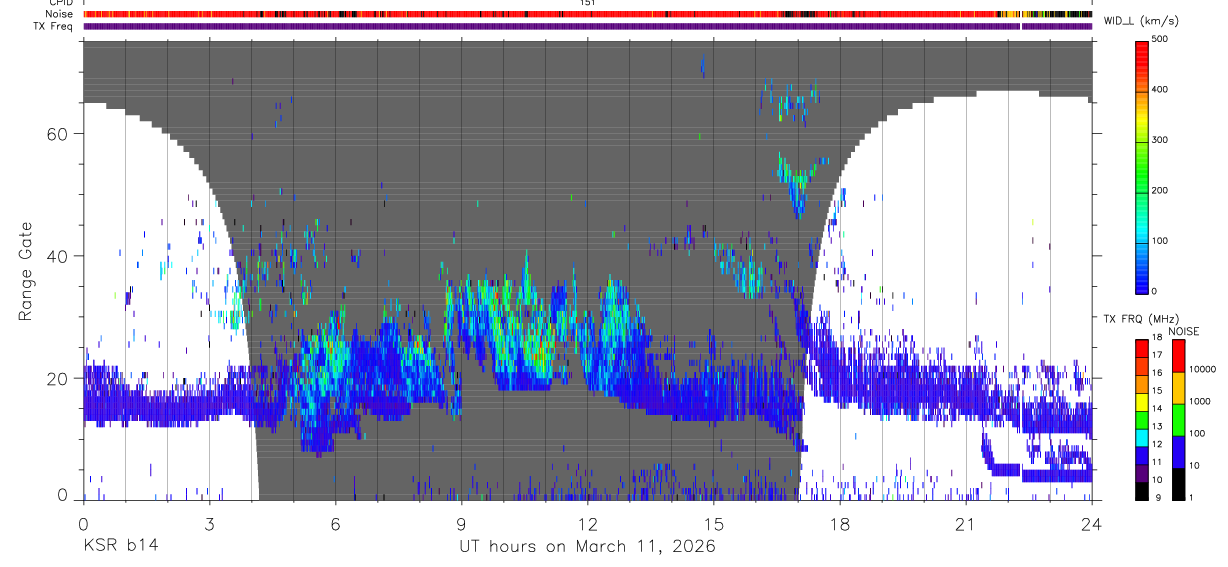The height and width of the screenshot is (567, 1228).
Task: Select the 500 label on the width scale
Action: [1161, 39]
